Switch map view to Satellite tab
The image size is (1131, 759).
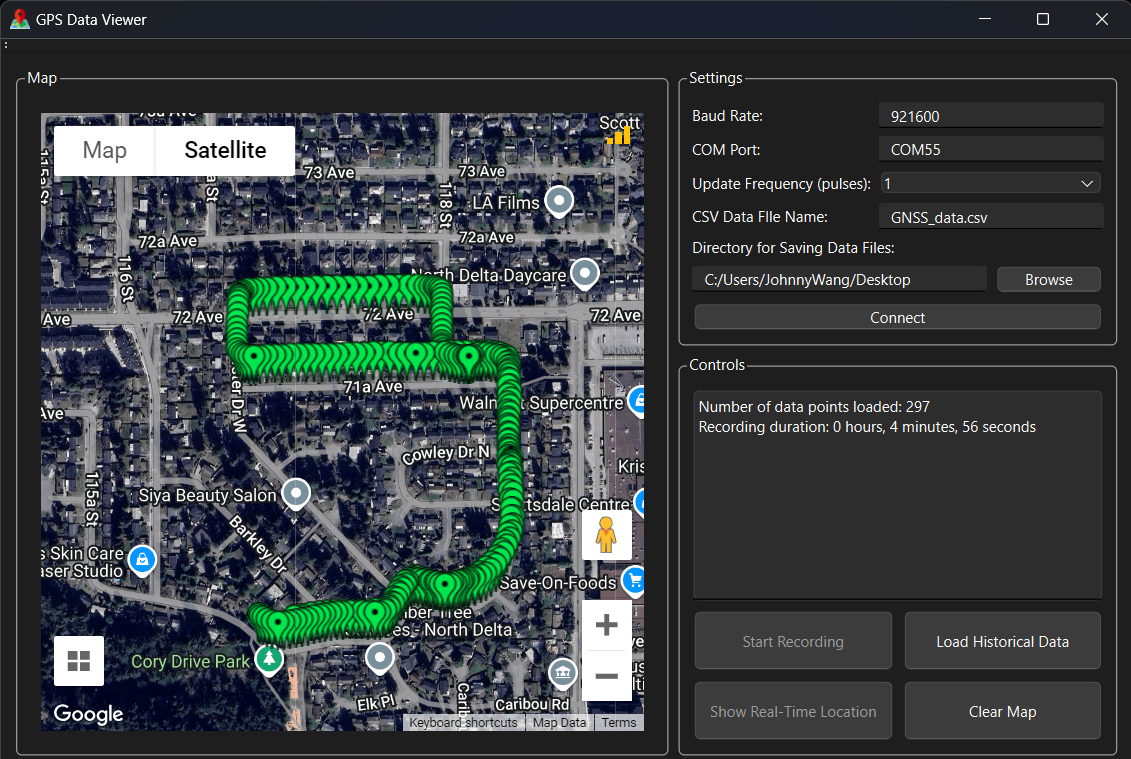(225, 150)
